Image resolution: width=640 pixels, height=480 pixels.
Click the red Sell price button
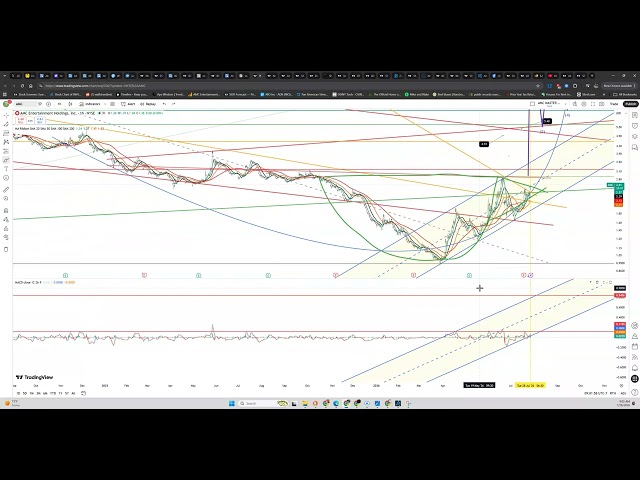[20, 120]
